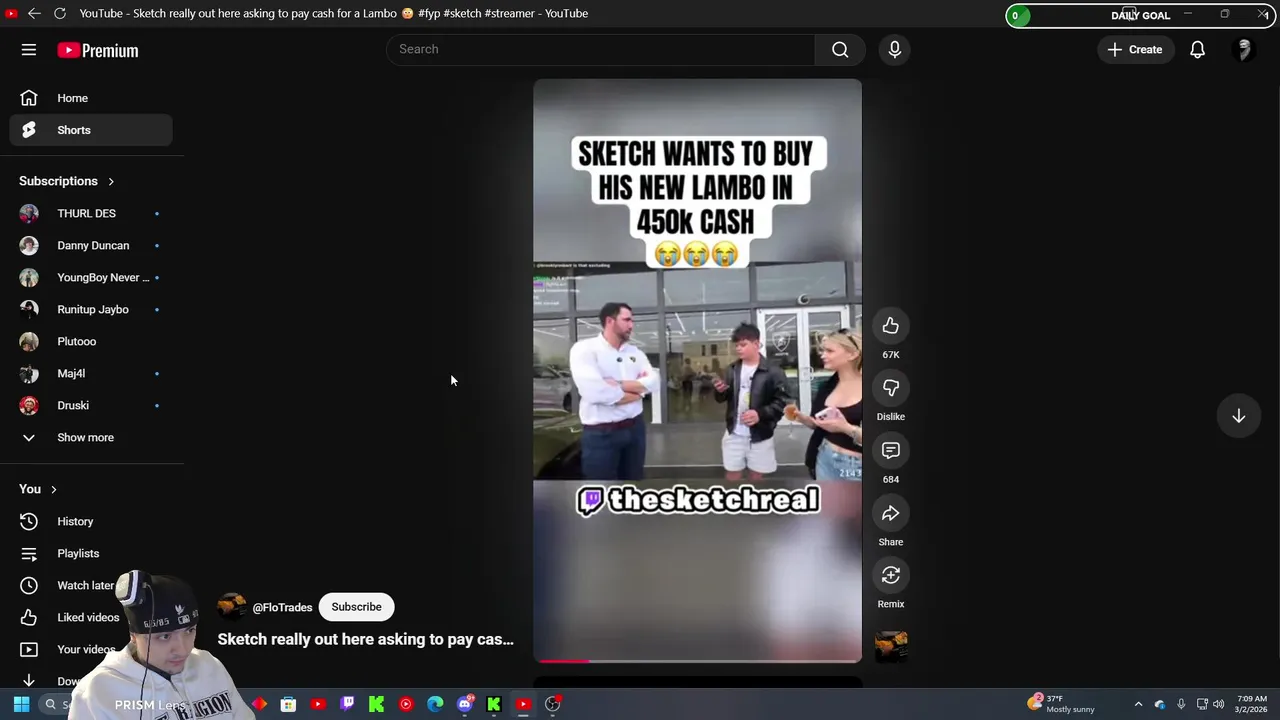Remix this Short

point(891,576)
